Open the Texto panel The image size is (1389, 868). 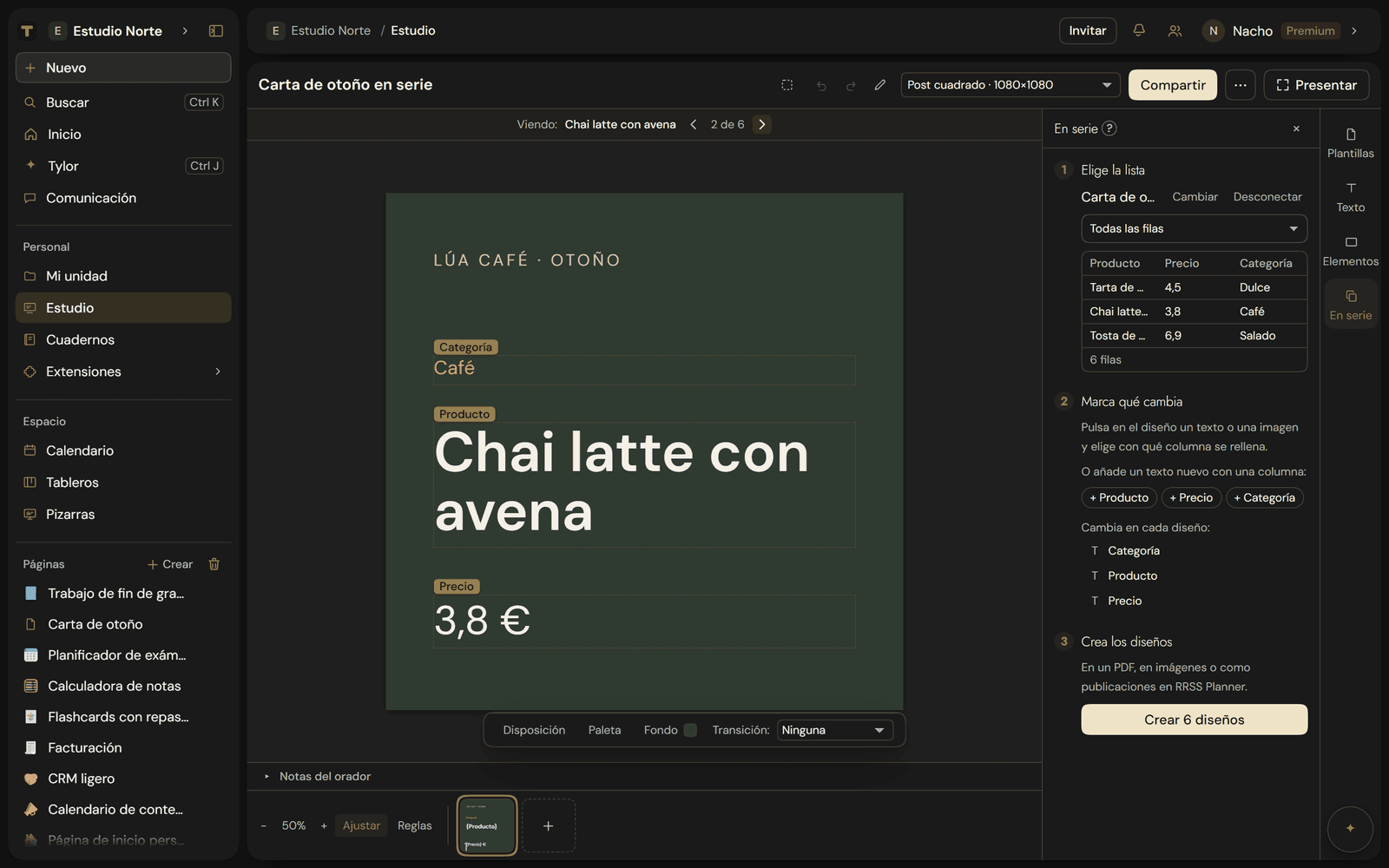coord(1351,197)
